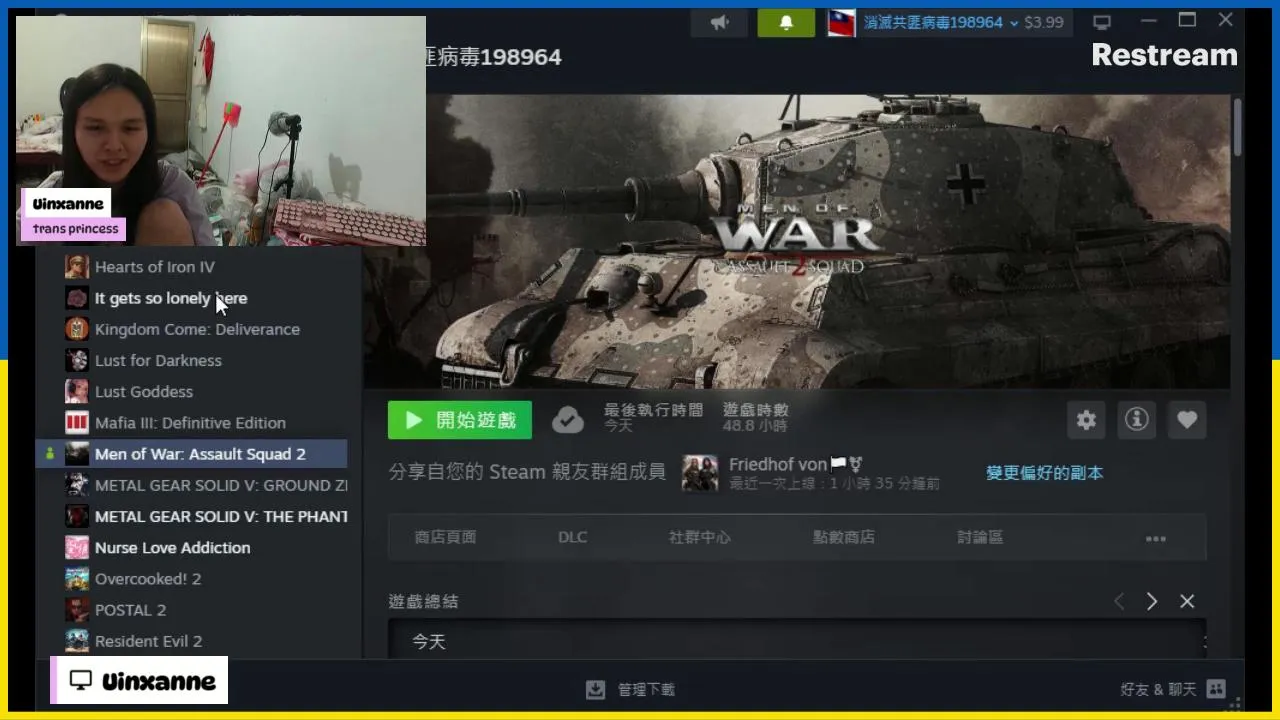Switch to Big Picture mode monitor icon
Image resolution: width=1280 pixels, height=720 pixels.
click(1102, 22)
